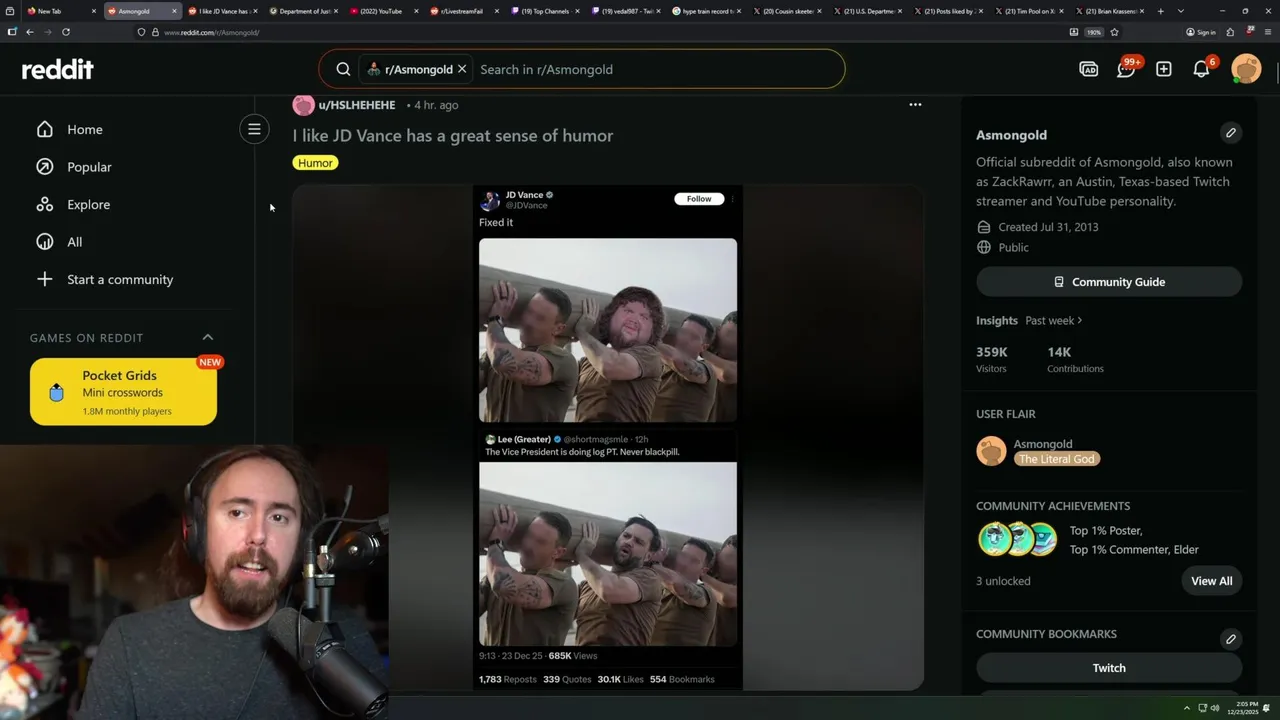Collapse the left navigation sidebar
The width and height of the screenshot is (1280, 720).
(254, 129)
